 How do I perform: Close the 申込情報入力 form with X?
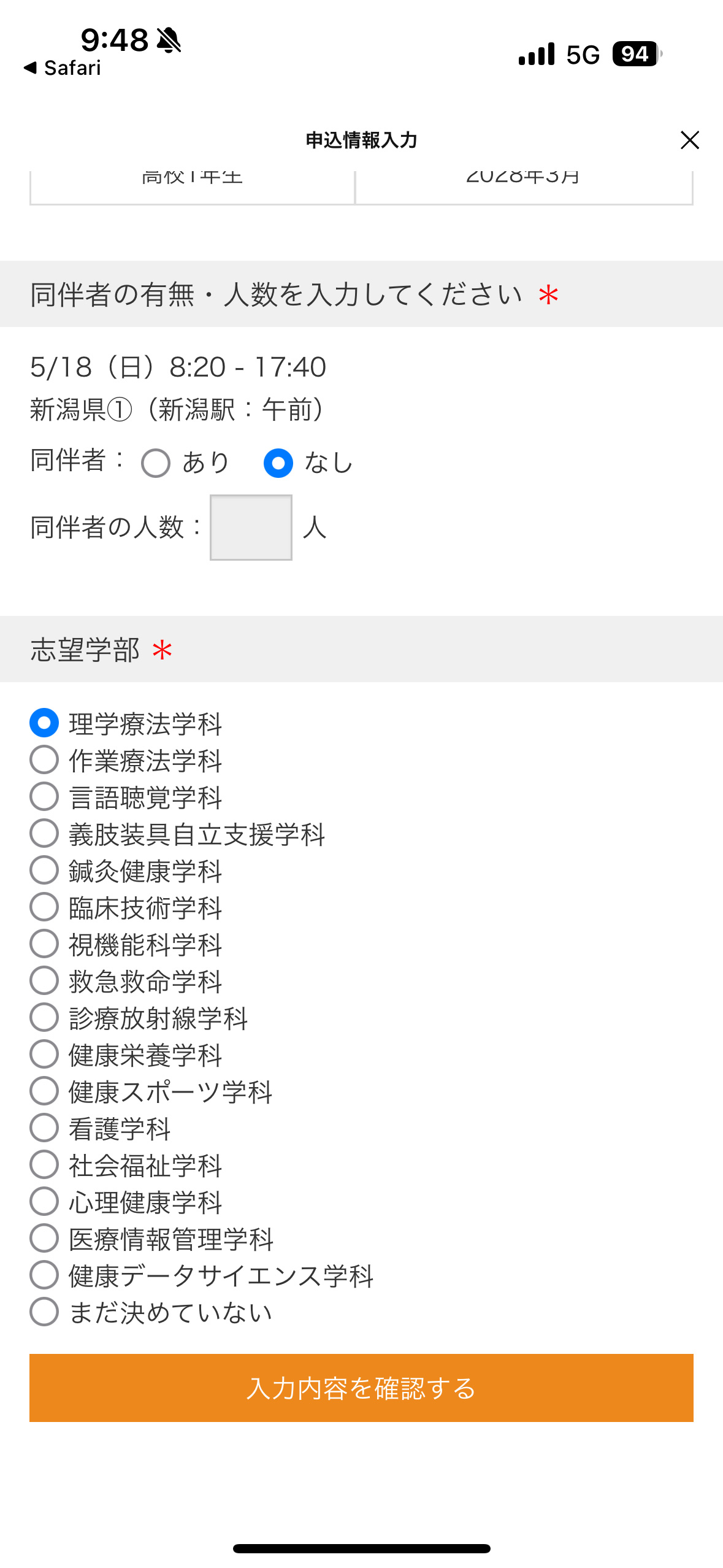[x=689, y=140]
